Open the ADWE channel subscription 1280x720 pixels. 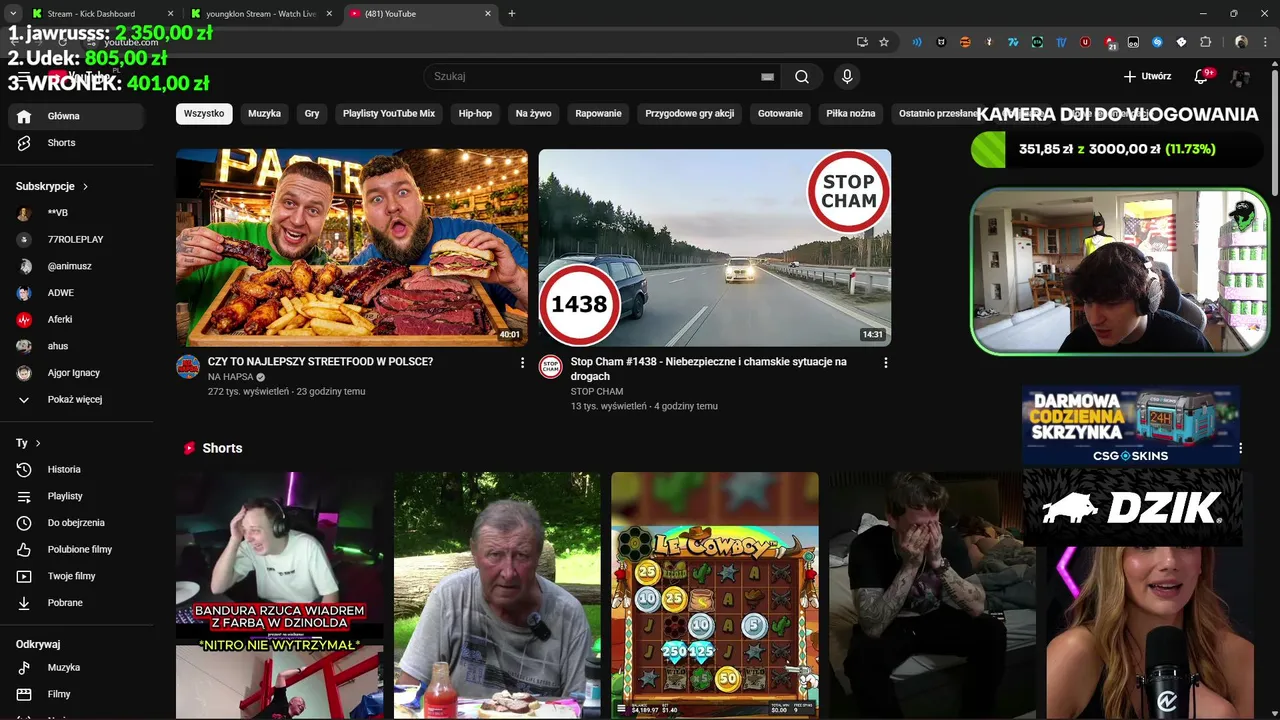coord(78,293)
